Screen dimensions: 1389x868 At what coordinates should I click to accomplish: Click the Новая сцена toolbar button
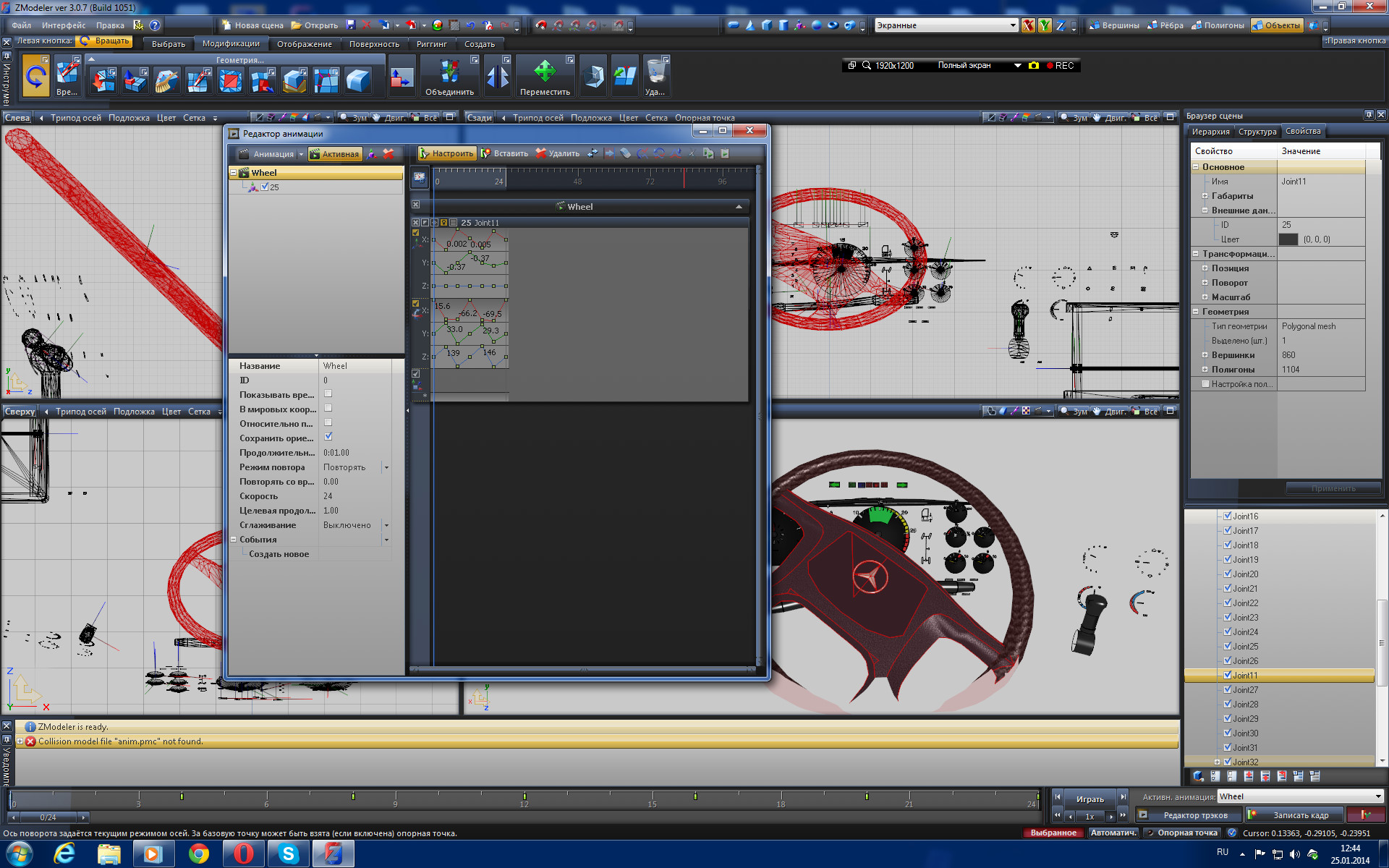pyautogui.click(x=252, y=25)
